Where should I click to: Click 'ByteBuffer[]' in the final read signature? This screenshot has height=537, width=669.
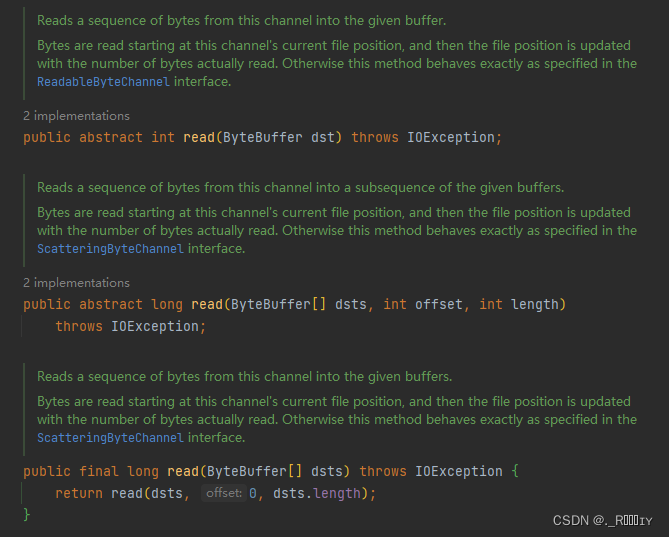click(254, 471)
